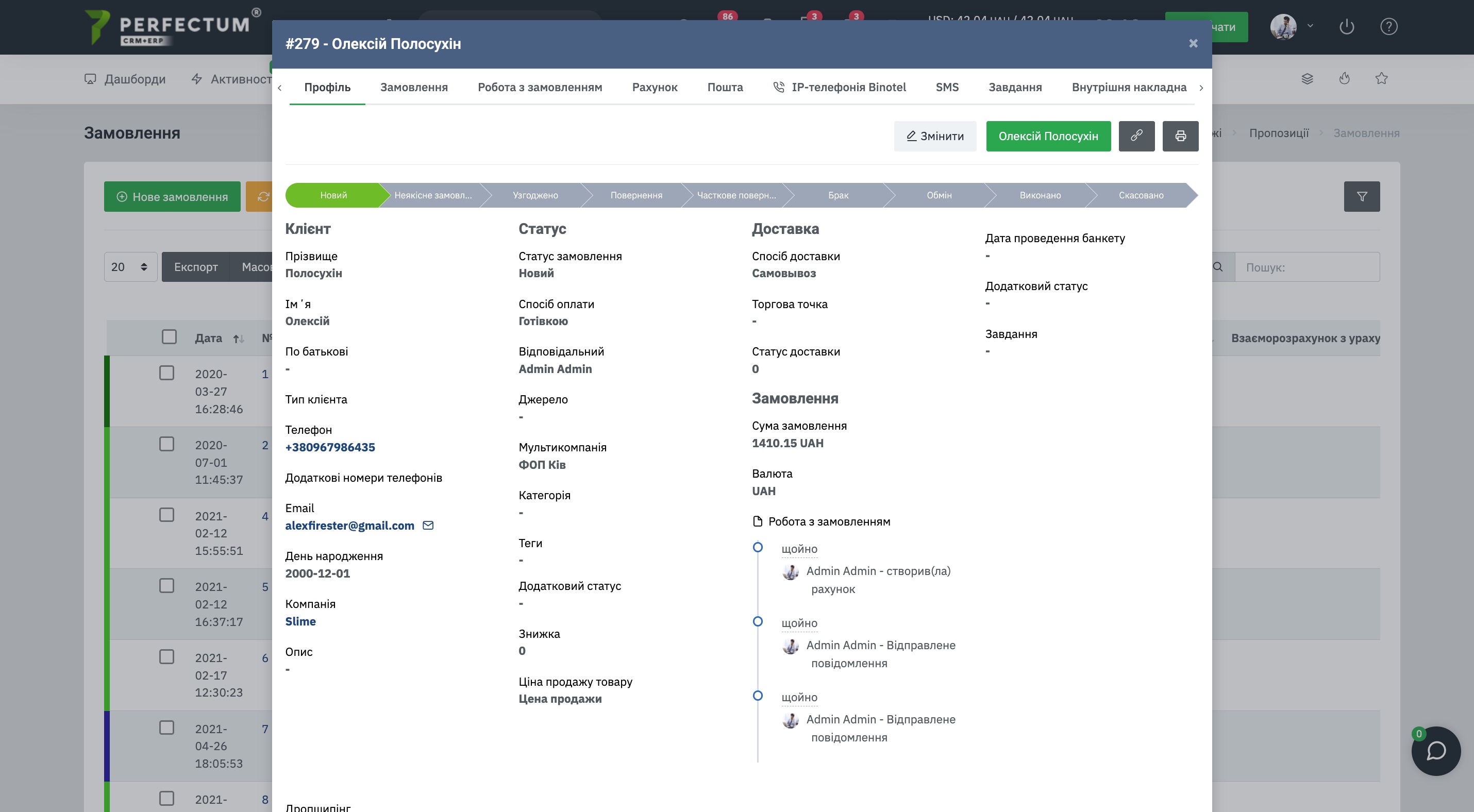Set status stage to Неякісне замовлення

[x=433, y=196]
